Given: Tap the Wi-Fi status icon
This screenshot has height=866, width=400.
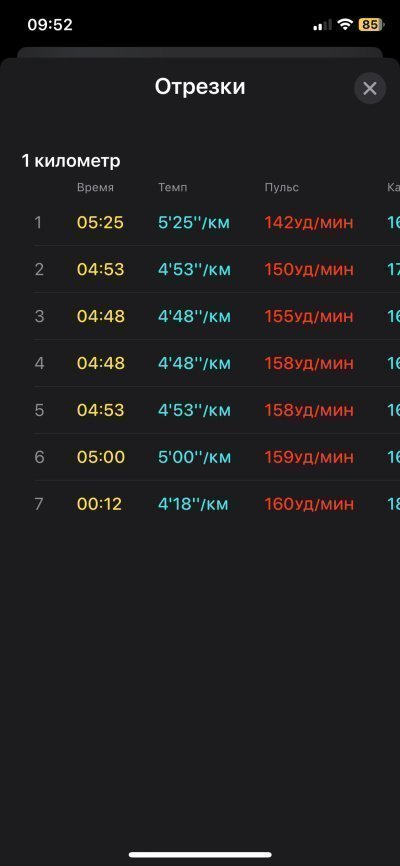Looking at the screenshot, I should coord(346,25).
